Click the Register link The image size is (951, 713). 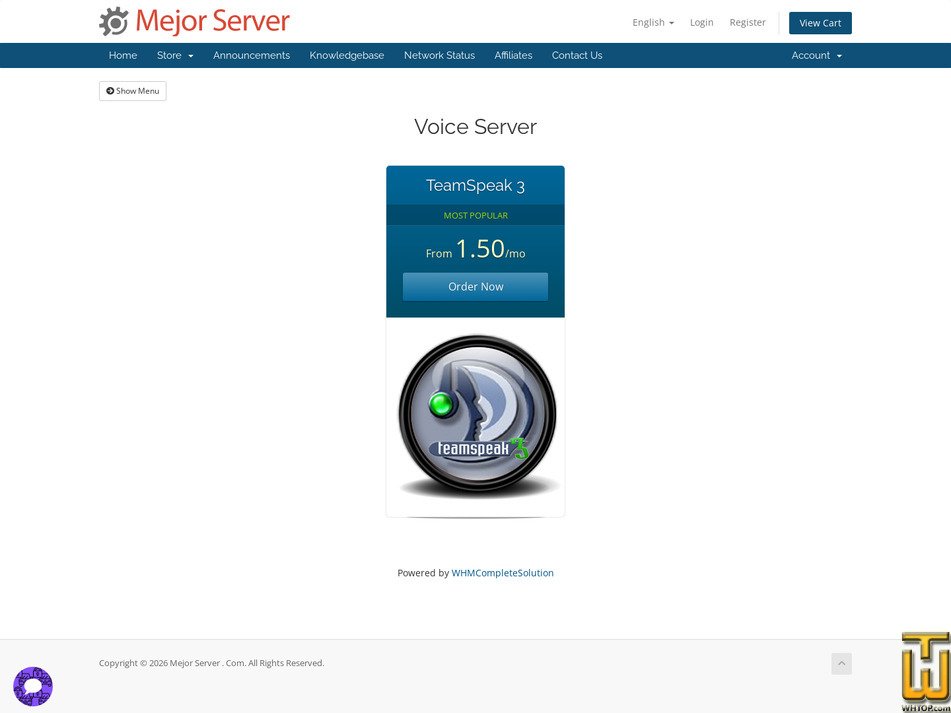[747, 22]
